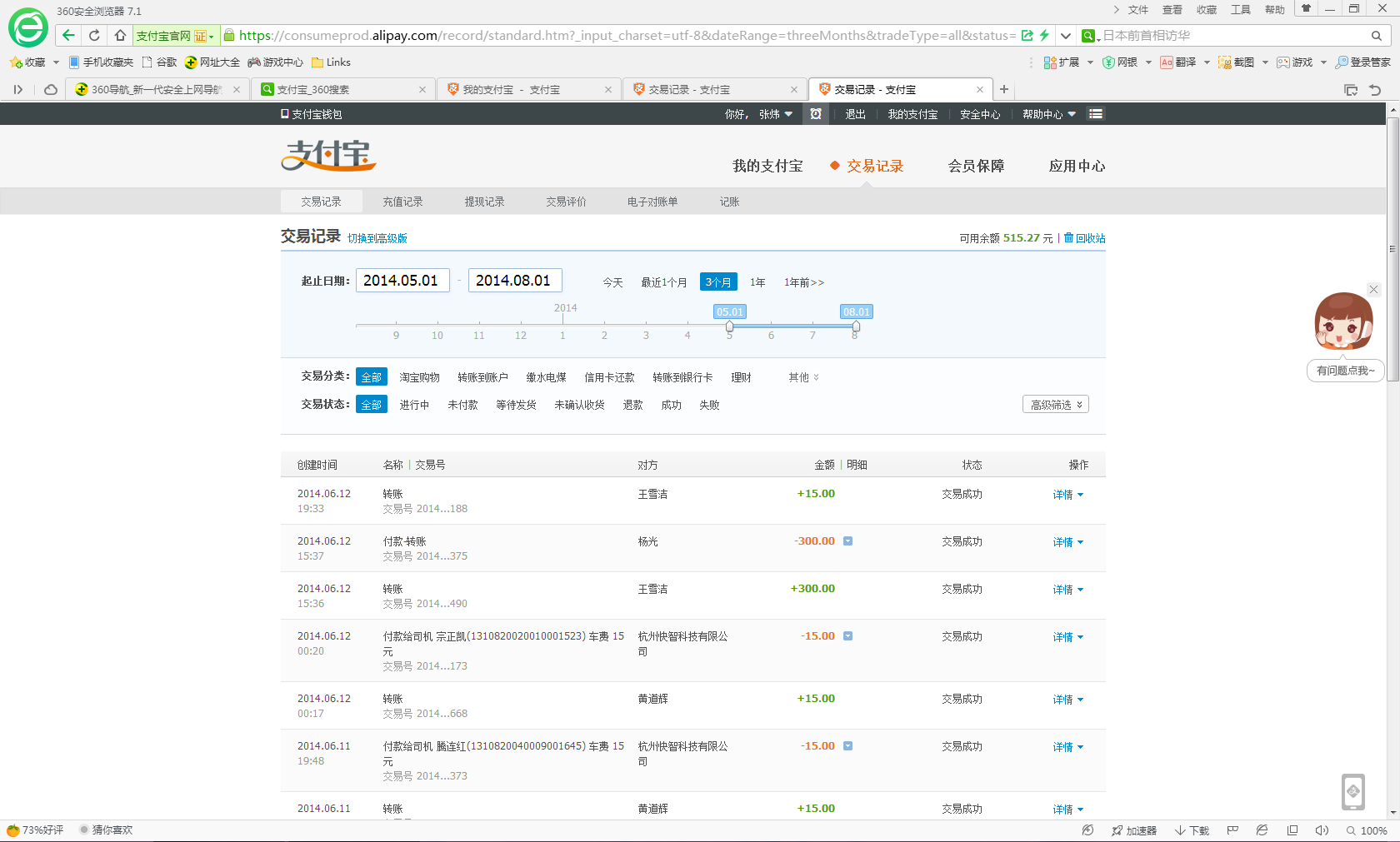Click the list menu icon in top bar
This screenshot has height=842, width=1400.
pos(1096,114)
